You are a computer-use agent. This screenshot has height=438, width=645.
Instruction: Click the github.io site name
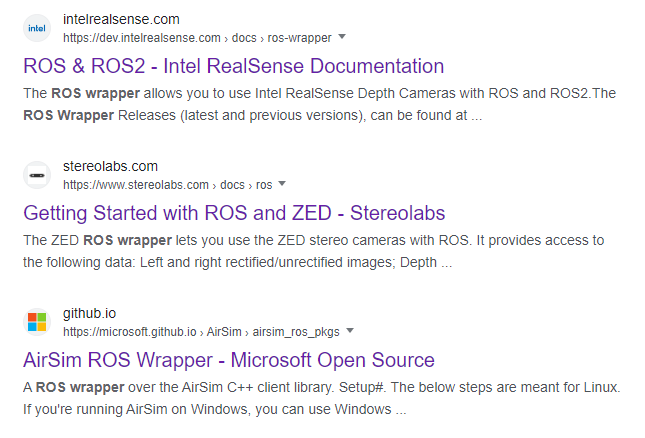89,313
